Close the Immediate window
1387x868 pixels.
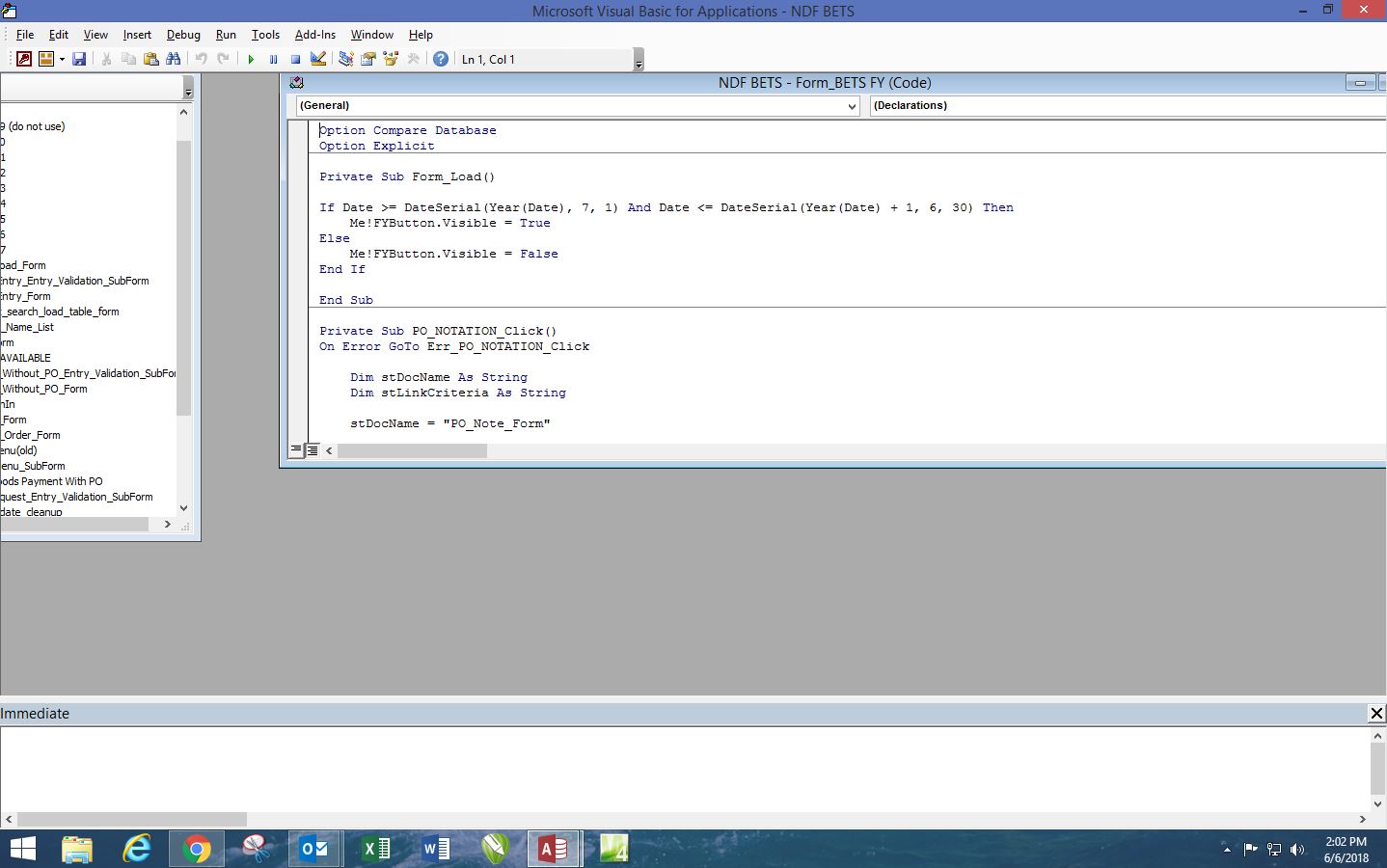[1376, 714]
